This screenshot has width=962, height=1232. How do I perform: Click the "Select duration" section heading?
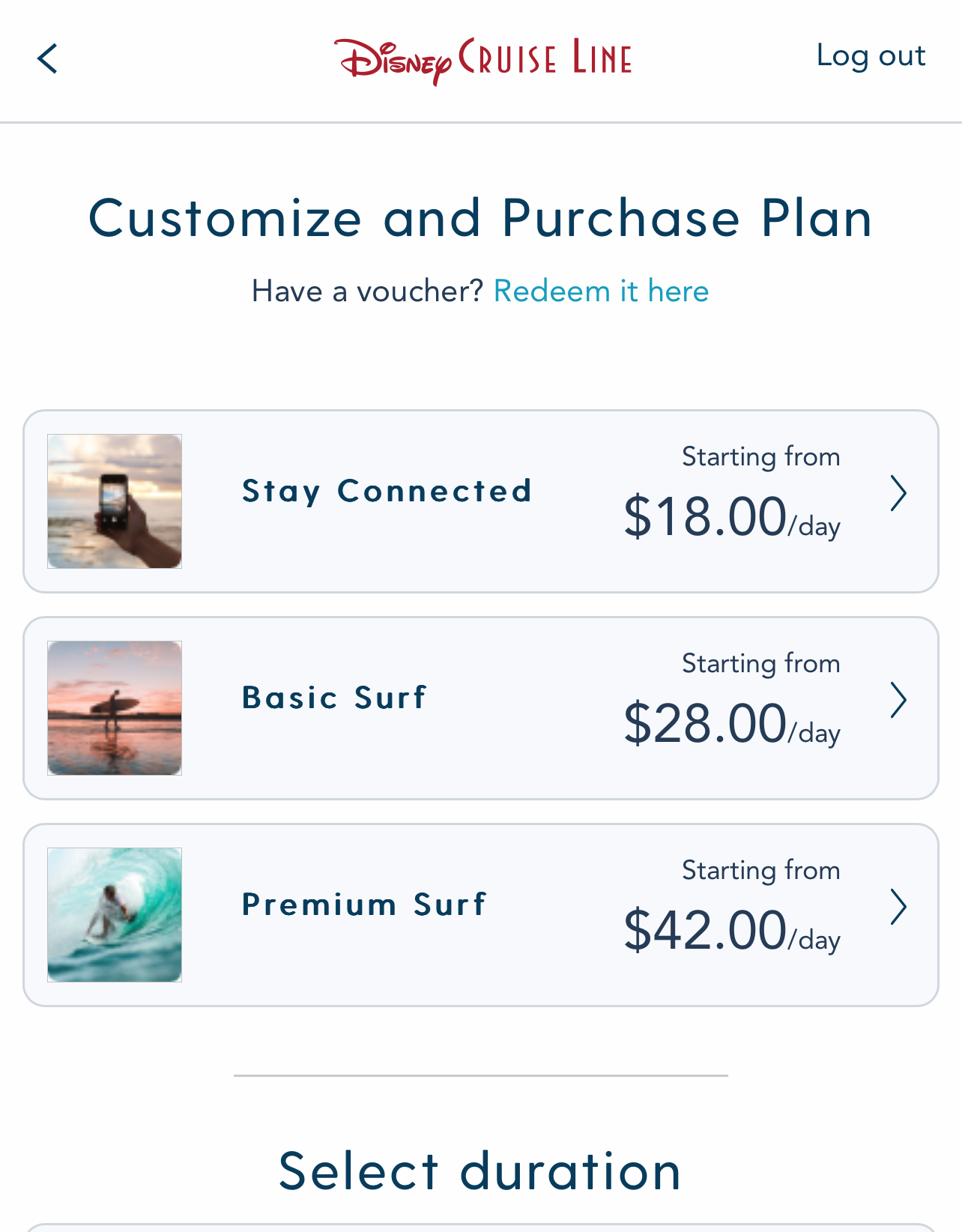pyautogui.click(x=480, y=1171)
